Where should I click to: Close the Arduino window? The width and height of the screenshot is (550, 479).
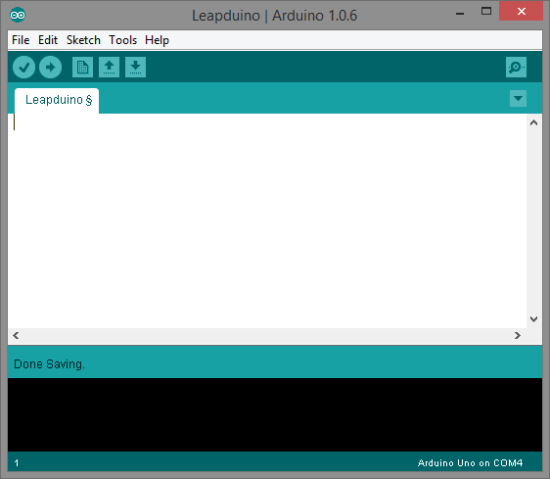pos(521,12)
